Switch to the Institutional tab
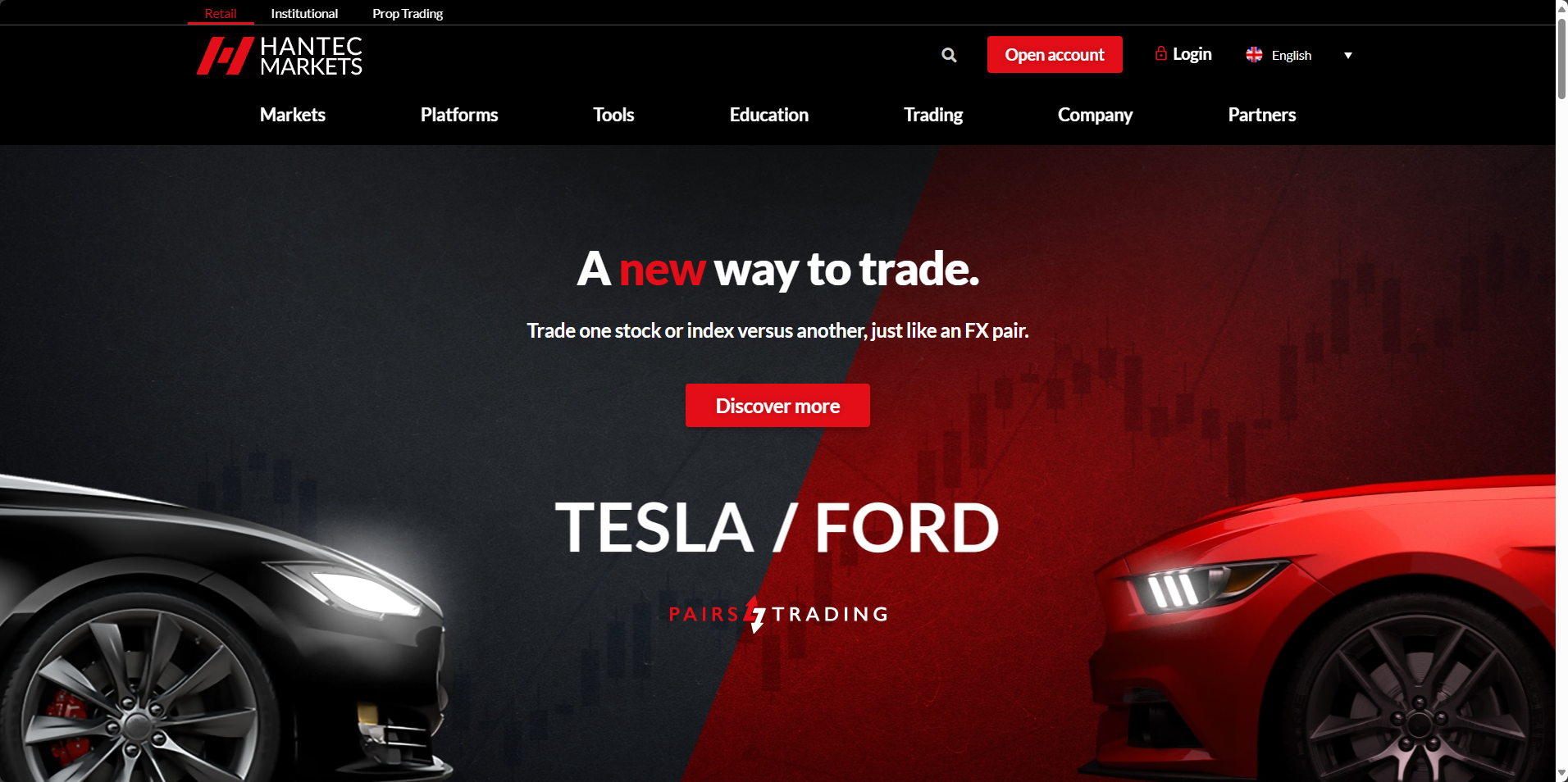1568x782 pixels. coord(304,13)
